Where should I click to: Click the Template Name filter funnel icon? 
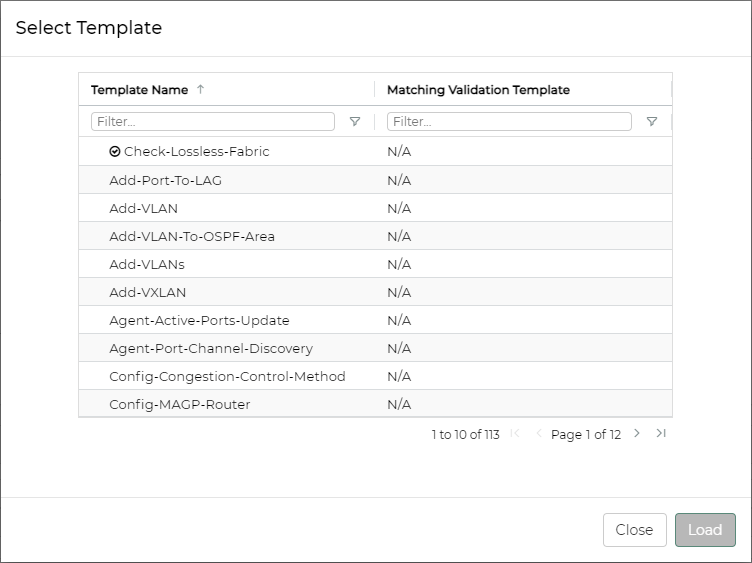355,122
